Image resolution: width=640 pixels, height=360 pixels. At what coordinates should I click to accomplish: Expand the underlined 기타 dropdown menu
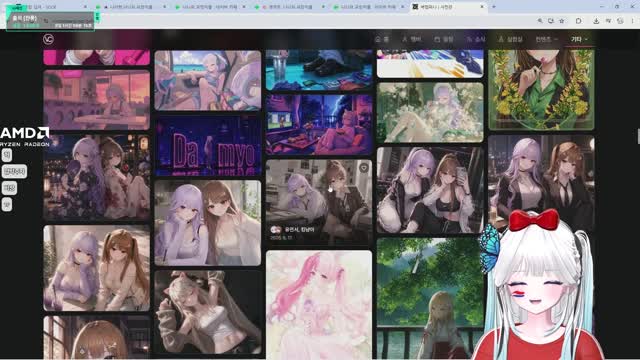[579, 39]
